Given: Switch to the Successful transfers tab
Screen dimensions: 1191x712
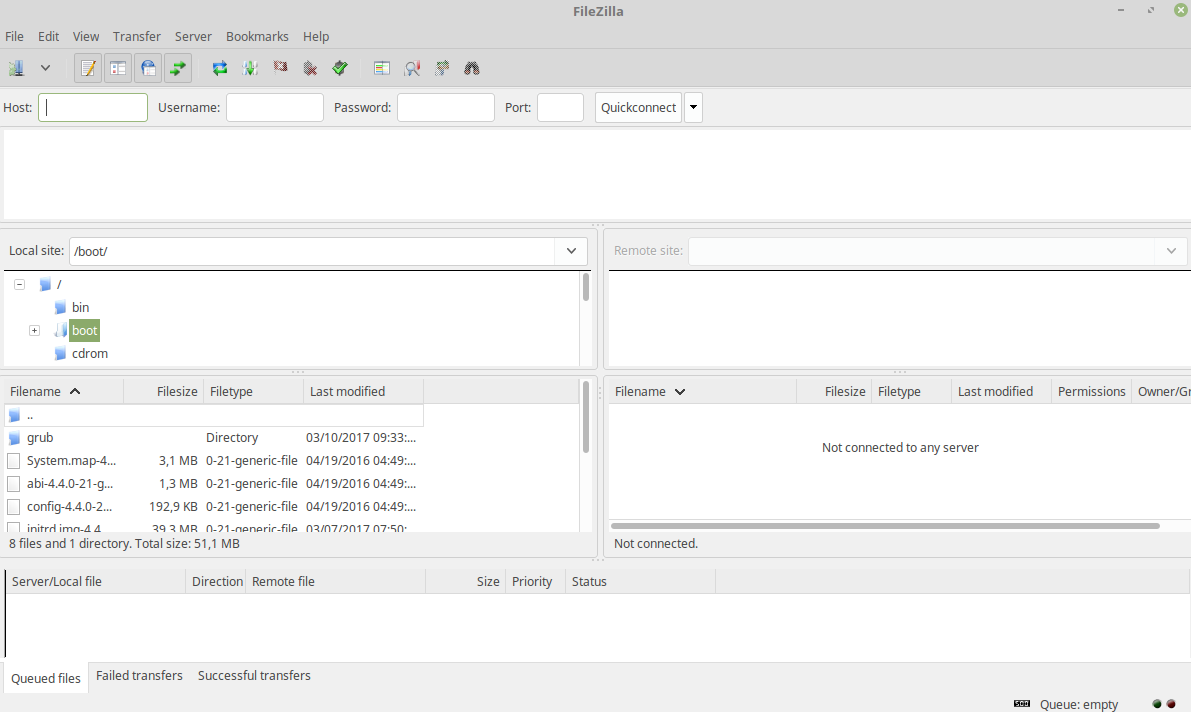Looking at the screenshot, I should pyautogui.click(x=254, y=675).
